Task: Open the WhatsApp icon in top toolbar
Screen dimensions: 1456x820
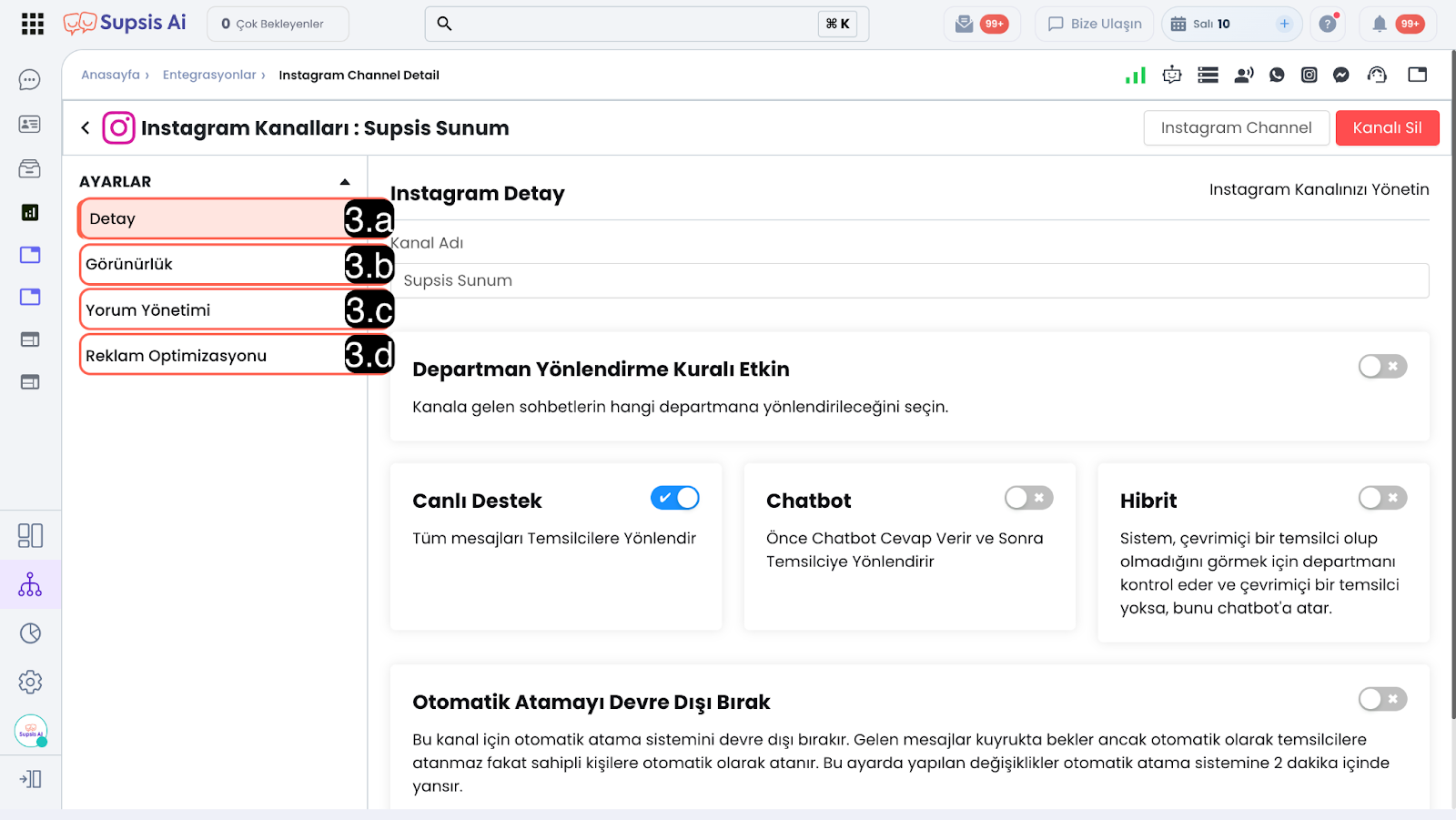Action: click(x=1277, y=75)
